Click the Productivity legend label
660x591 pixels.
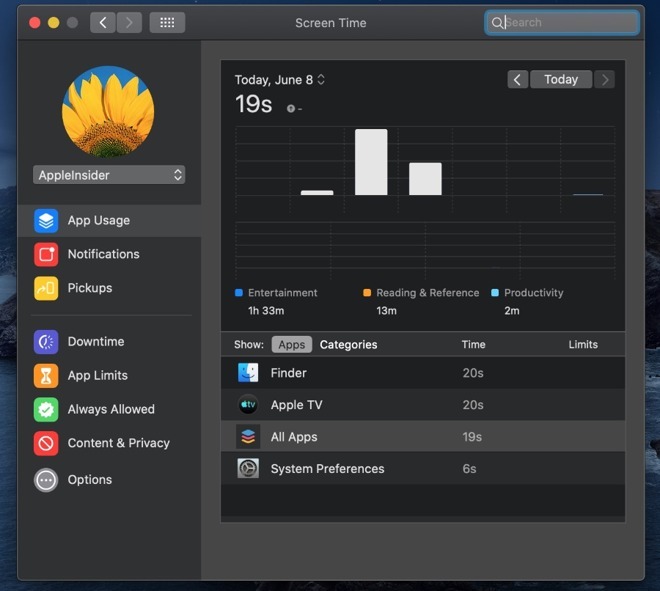[x=534, y=293]
